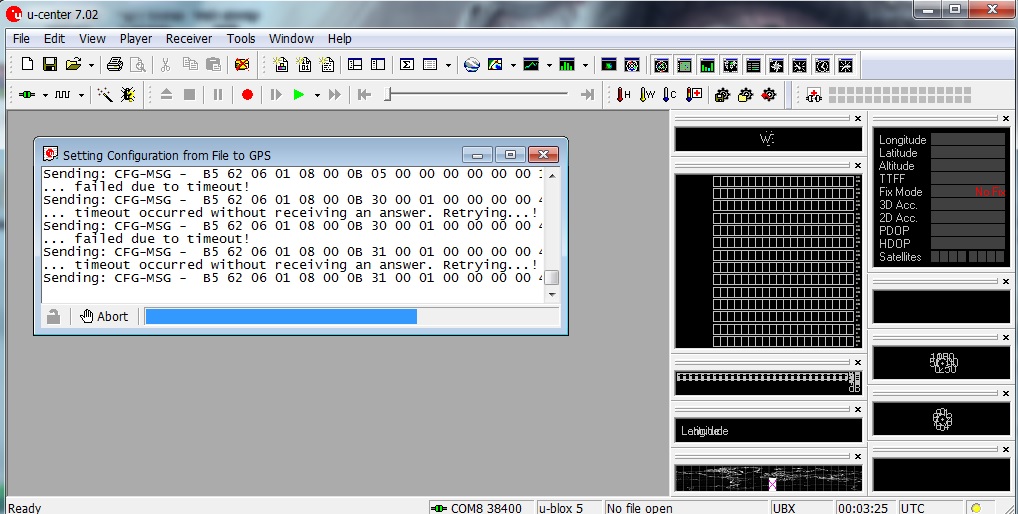Toggle the satellite position docking window
Viewport: 1018px width, 514px height.
click(661, 65)
